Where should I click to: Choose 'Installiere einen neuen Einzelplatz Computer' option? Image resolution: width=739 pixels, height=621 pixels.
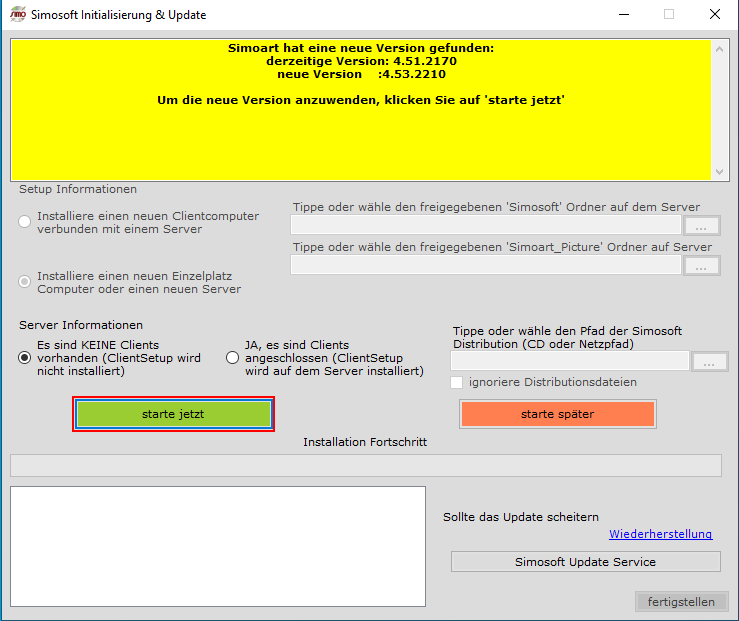pyautogui.click(x=25, y=282)
